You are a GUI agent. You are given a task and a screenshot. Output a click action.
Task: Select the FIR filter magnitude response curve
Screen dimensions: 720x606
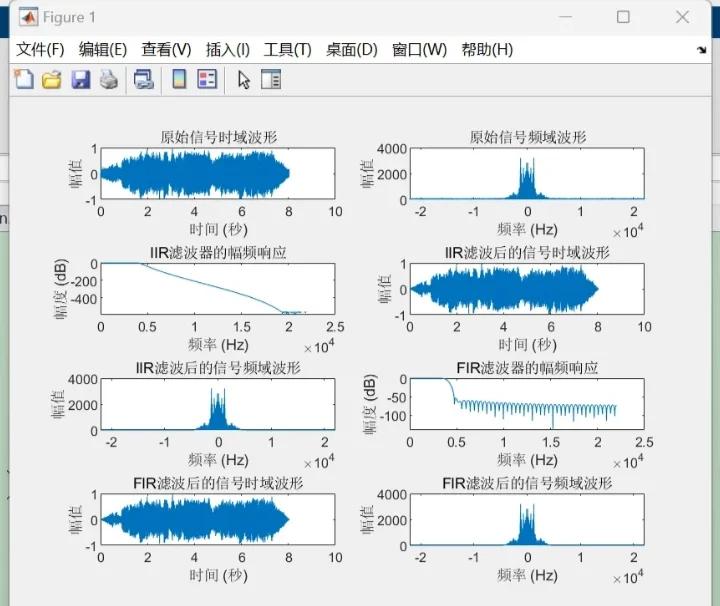click(x=513, y=402)
